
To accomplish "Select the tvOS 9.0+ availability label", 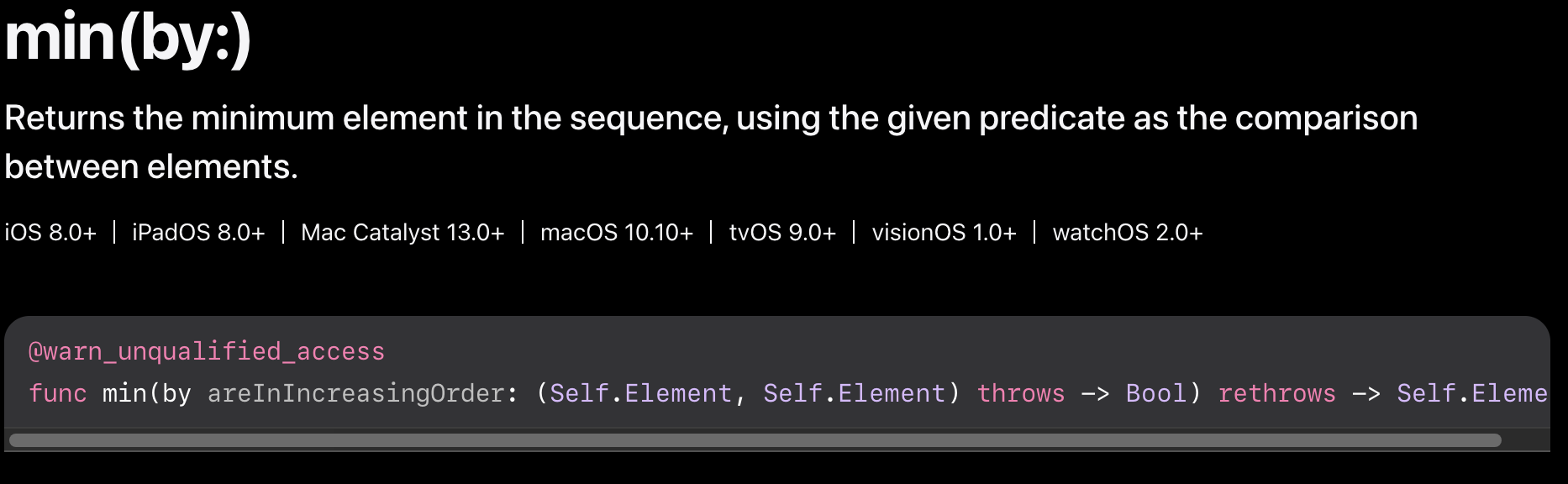I will click(782, 233).
